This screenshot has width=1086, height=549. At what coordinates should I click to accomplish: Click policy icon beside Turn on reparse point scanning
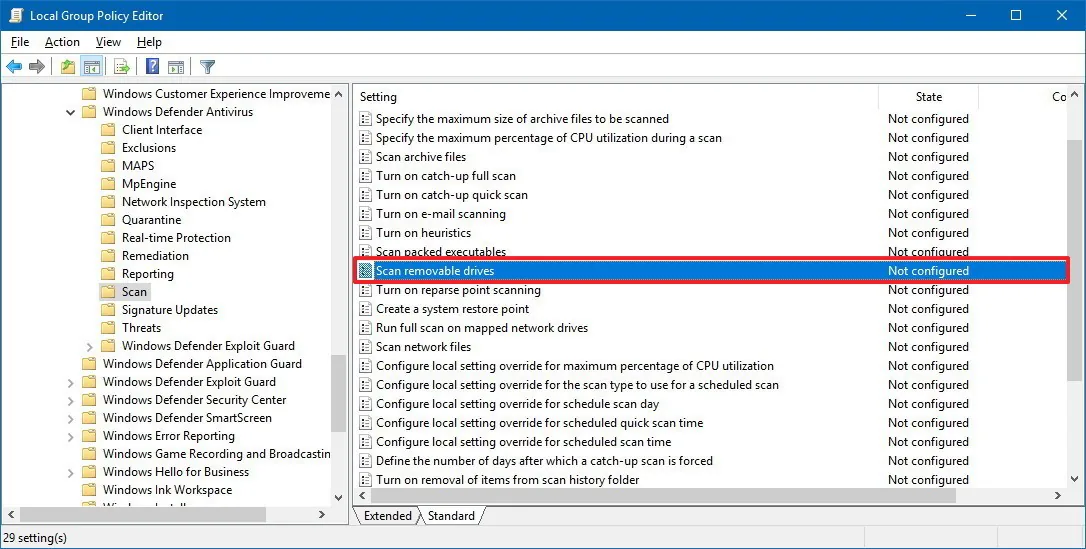(x=366, y=290)
